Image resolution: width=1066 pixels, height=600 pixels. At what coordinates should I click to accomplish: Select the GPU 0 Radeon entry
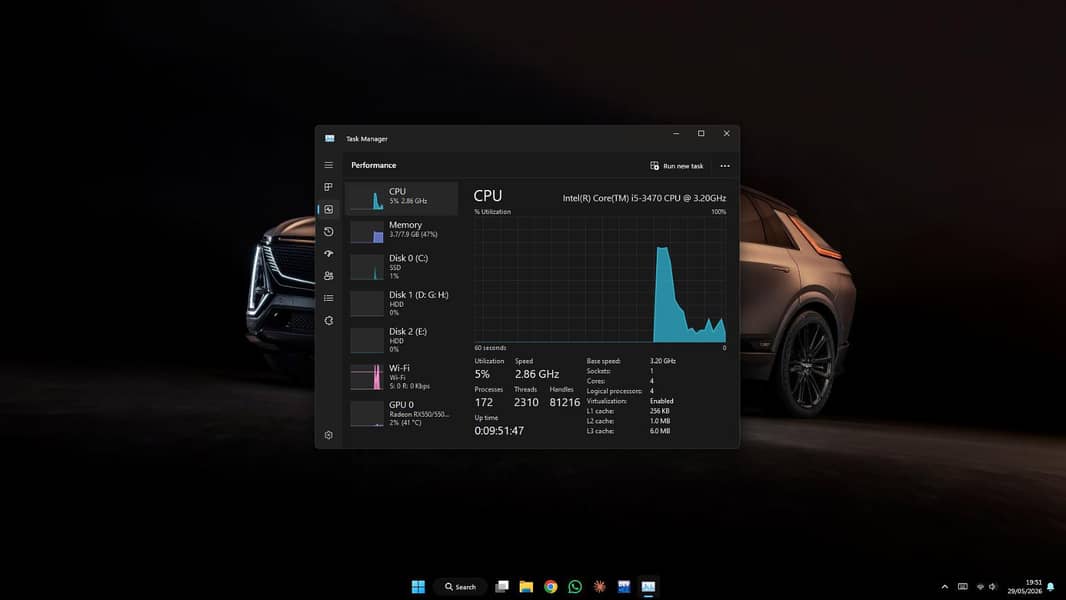pyautogui.click(x=402, y=413)
